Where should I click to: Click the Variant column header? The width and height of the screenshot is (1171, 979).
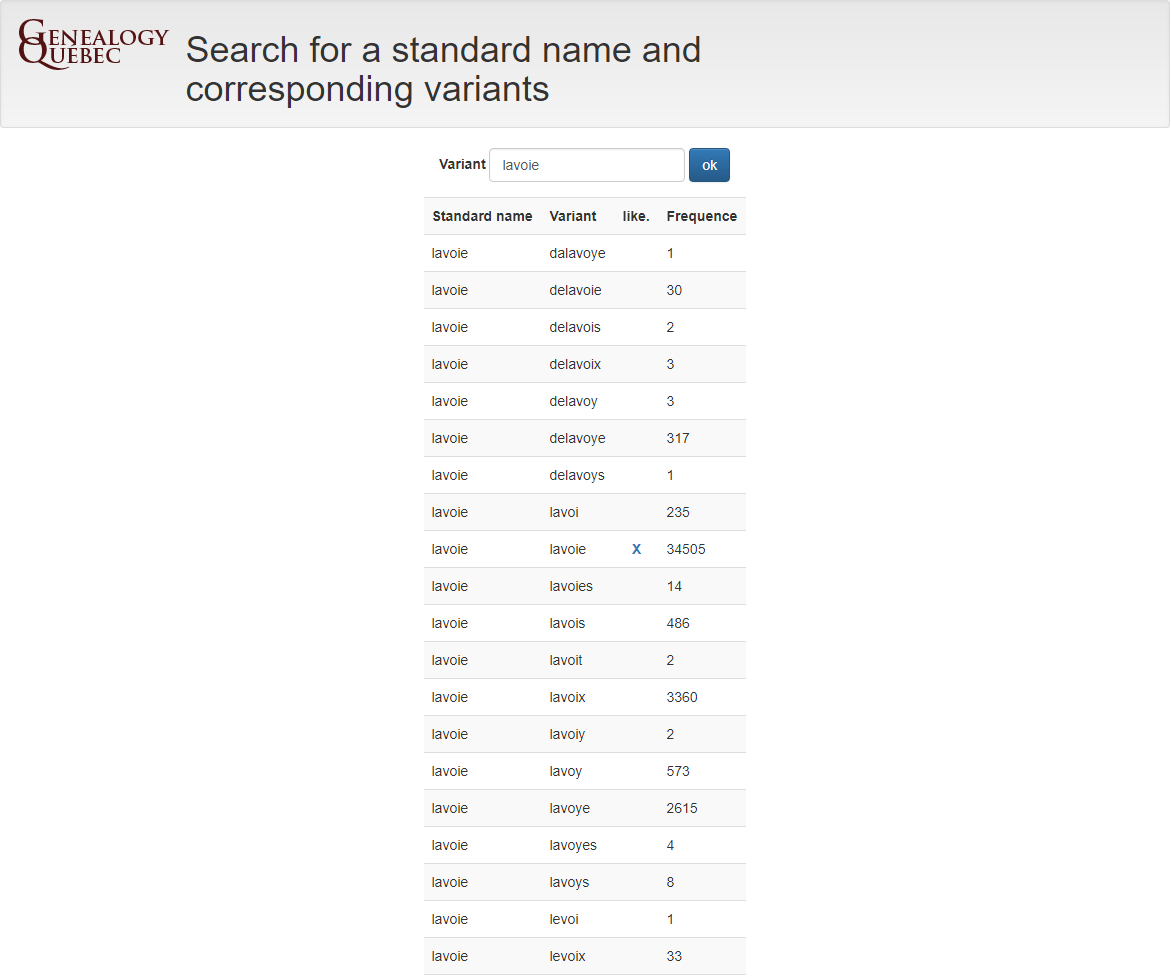click(573, 217)
